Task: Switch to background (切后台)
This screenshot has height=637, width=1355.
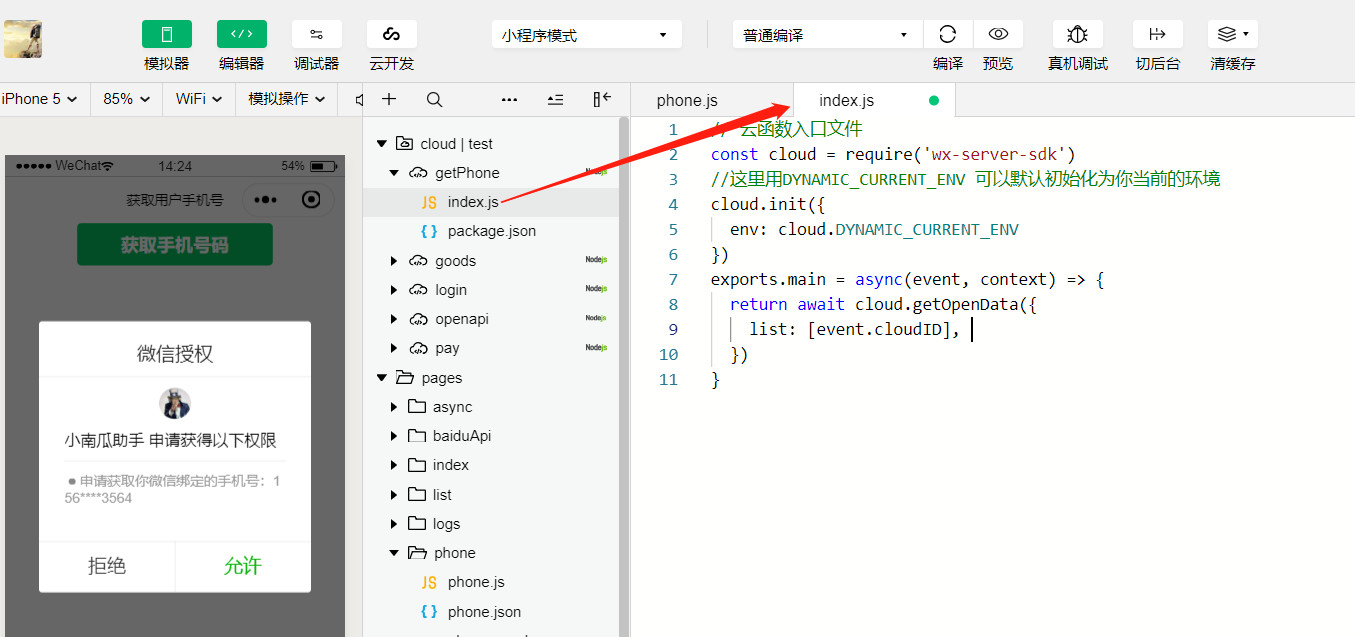Action: (1157, 35)
